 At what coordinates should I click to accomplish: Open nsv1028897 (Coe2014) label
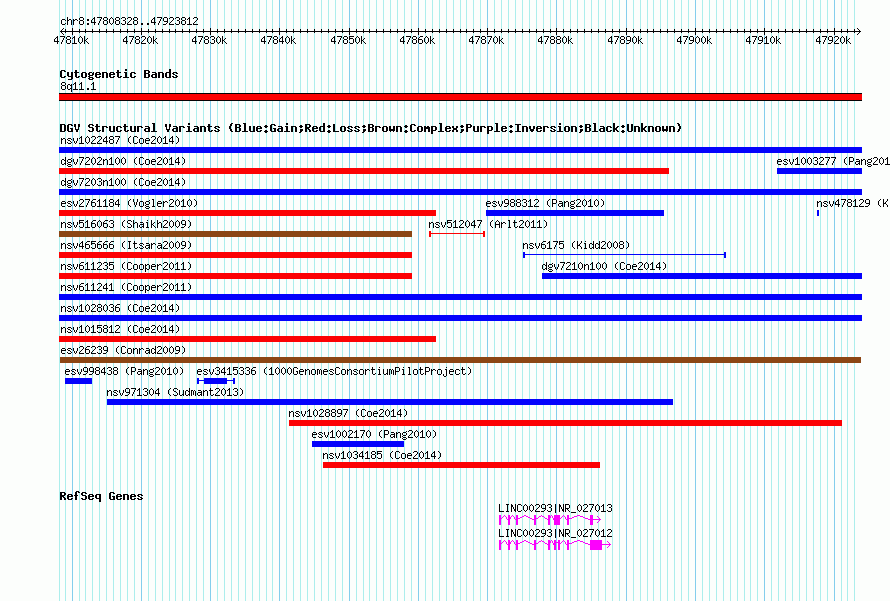point(348,413)
